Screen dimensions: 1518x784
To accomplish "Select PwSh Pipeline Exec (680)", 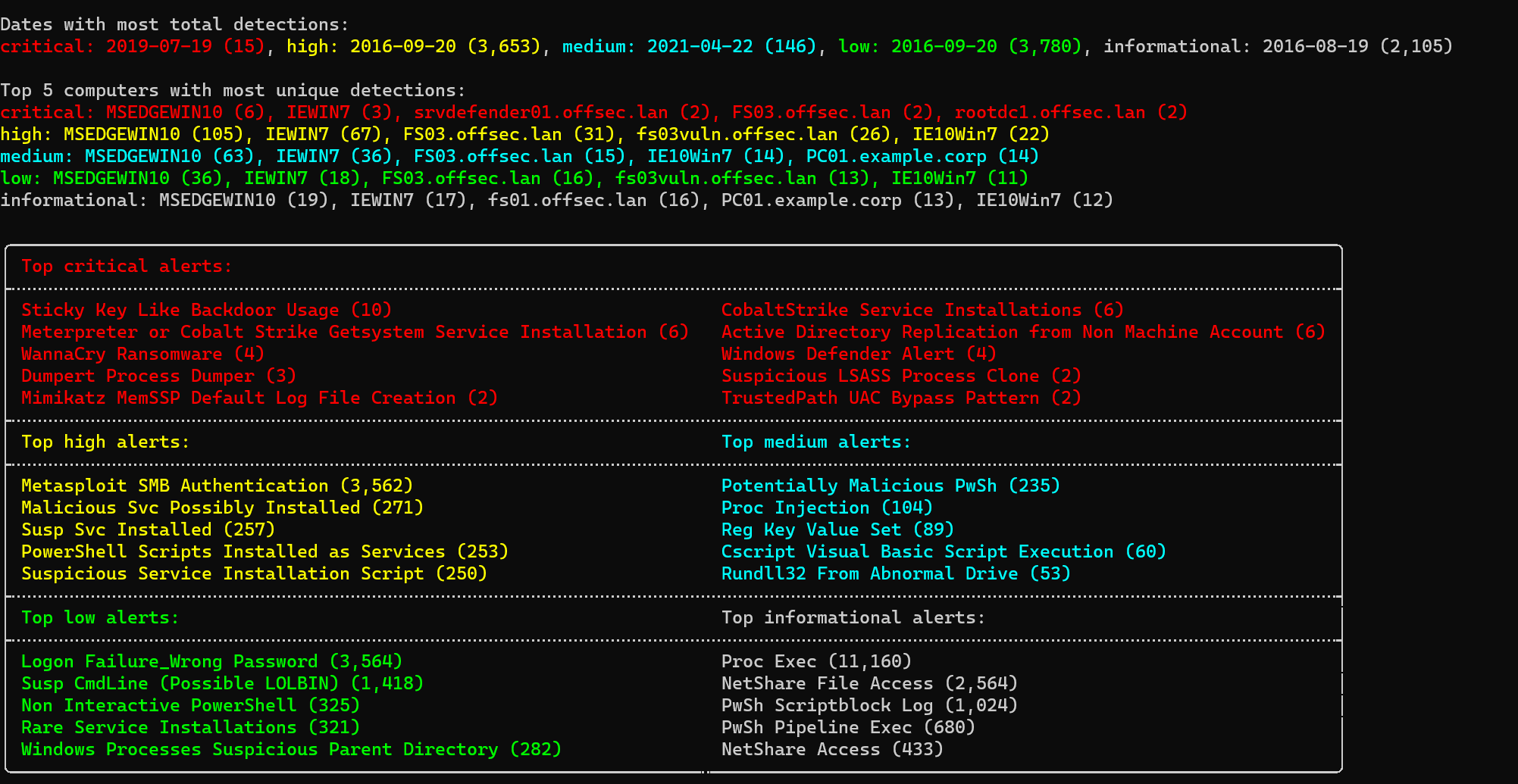I will pos(848,727).
